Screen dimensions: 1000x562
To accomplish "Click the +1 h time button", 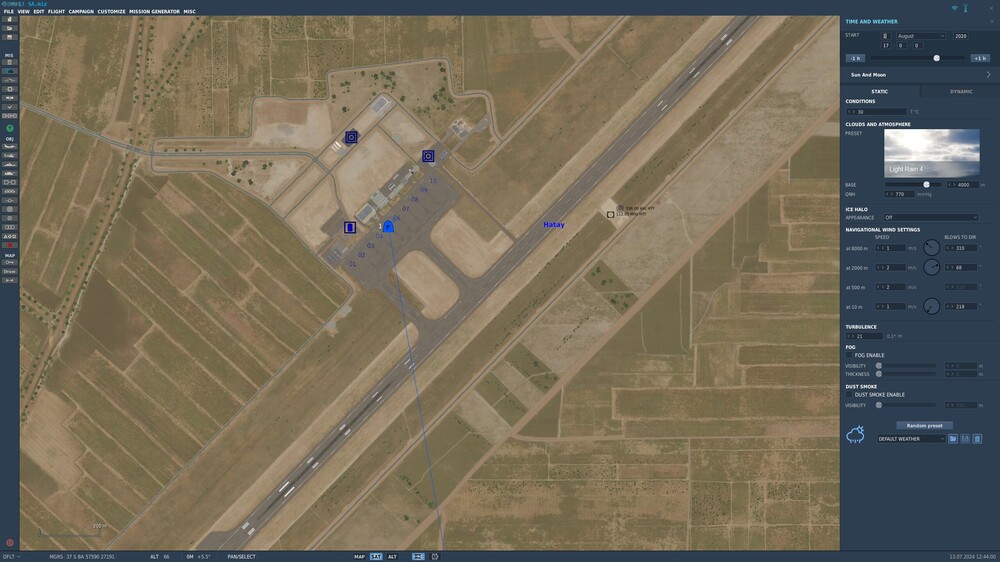I will coord(980,58).
